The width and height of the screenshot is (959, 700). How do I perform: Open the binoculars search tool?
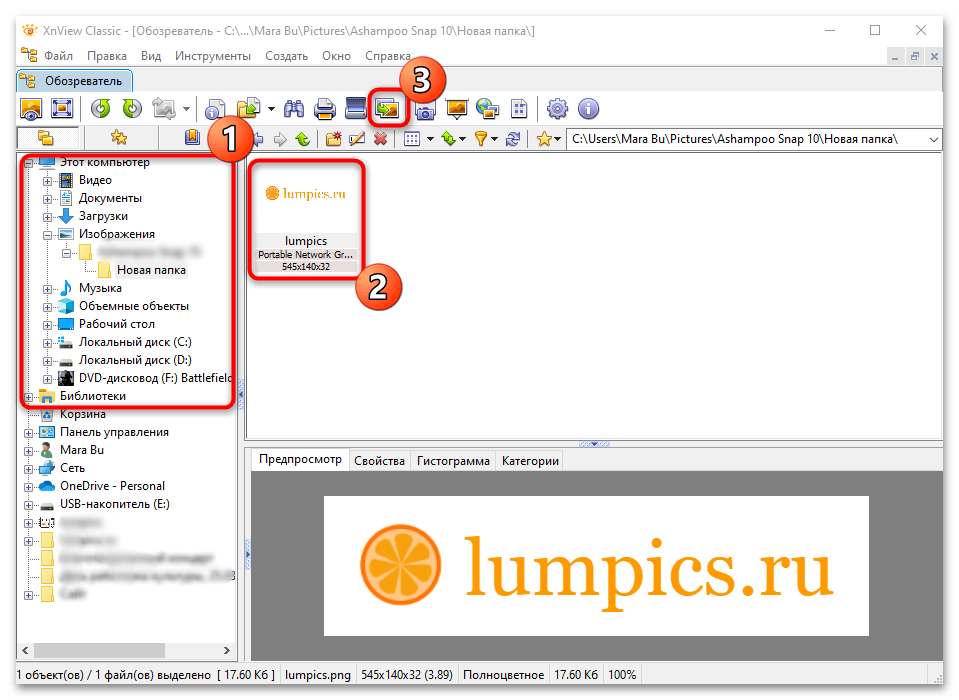pos(294,109)
